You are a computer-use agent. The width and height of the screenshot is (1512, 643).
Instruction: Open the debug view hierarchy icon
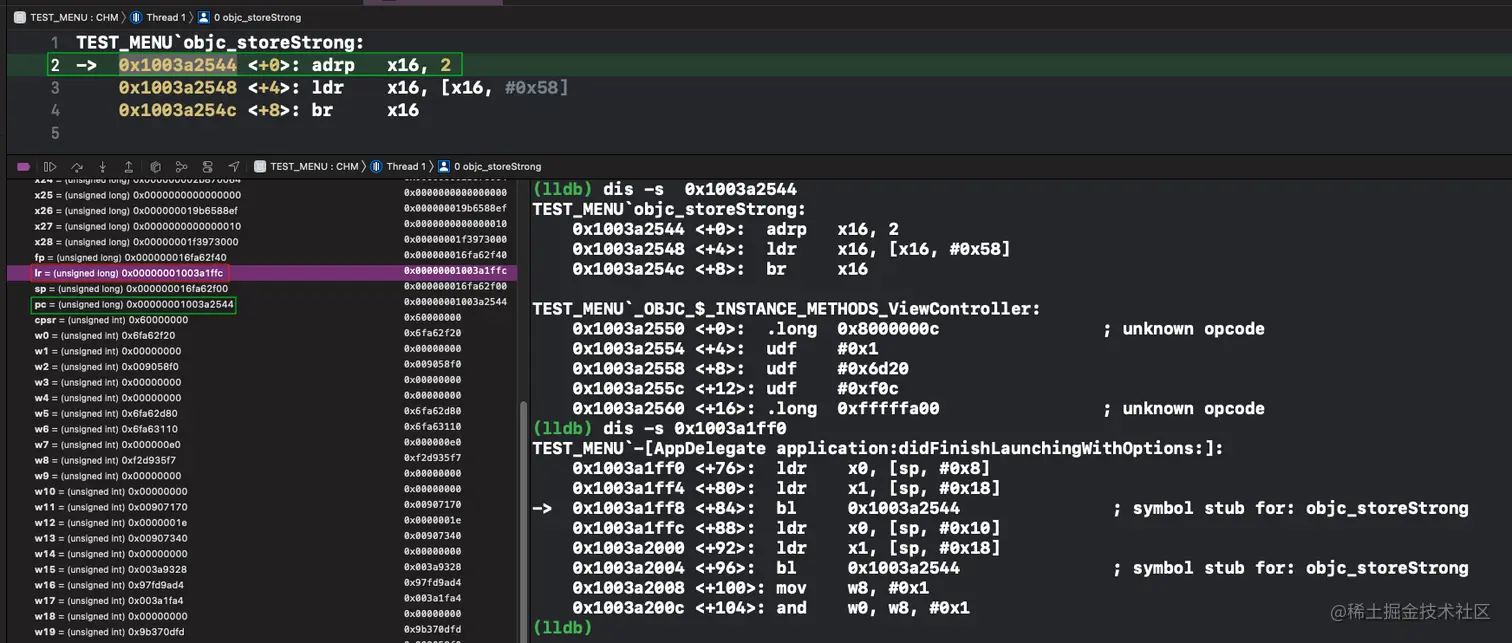pyautogui.click(x=155, y=166)
